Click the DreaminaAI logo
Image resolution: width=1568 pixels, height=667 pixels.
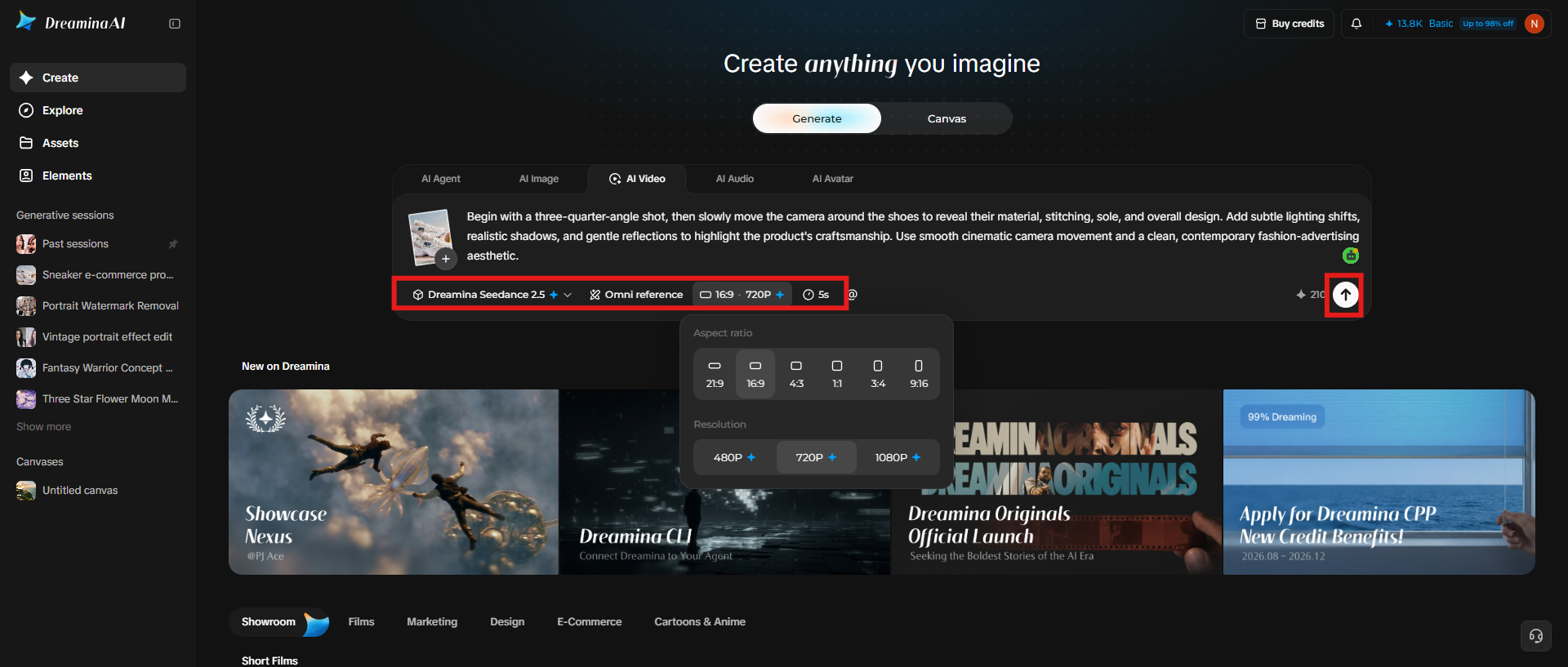[71, 23]
